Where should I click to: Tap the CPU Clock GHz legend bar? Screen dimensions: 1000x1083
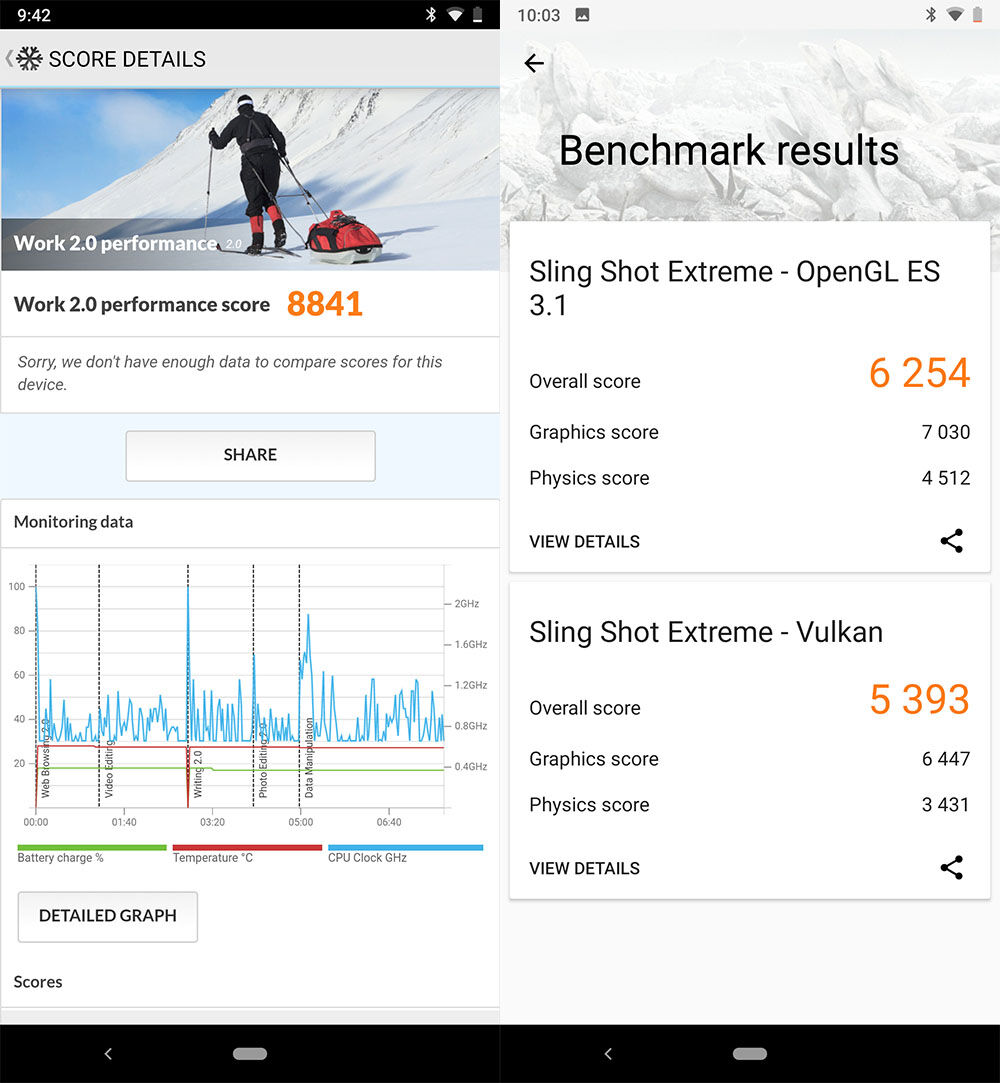point(405,848)
